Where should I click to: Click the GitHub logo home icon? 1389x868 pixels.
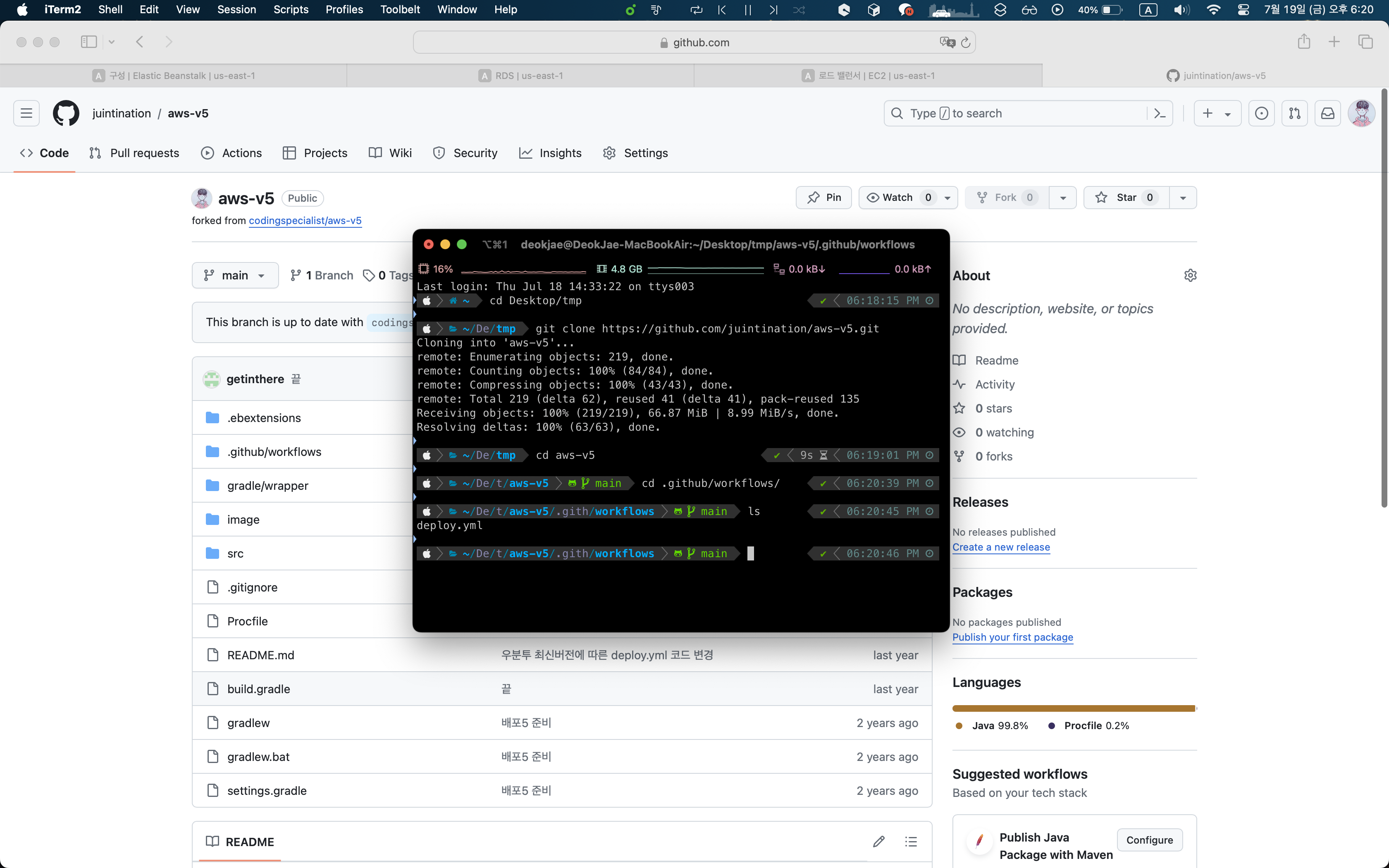click(x=66, y=113)
